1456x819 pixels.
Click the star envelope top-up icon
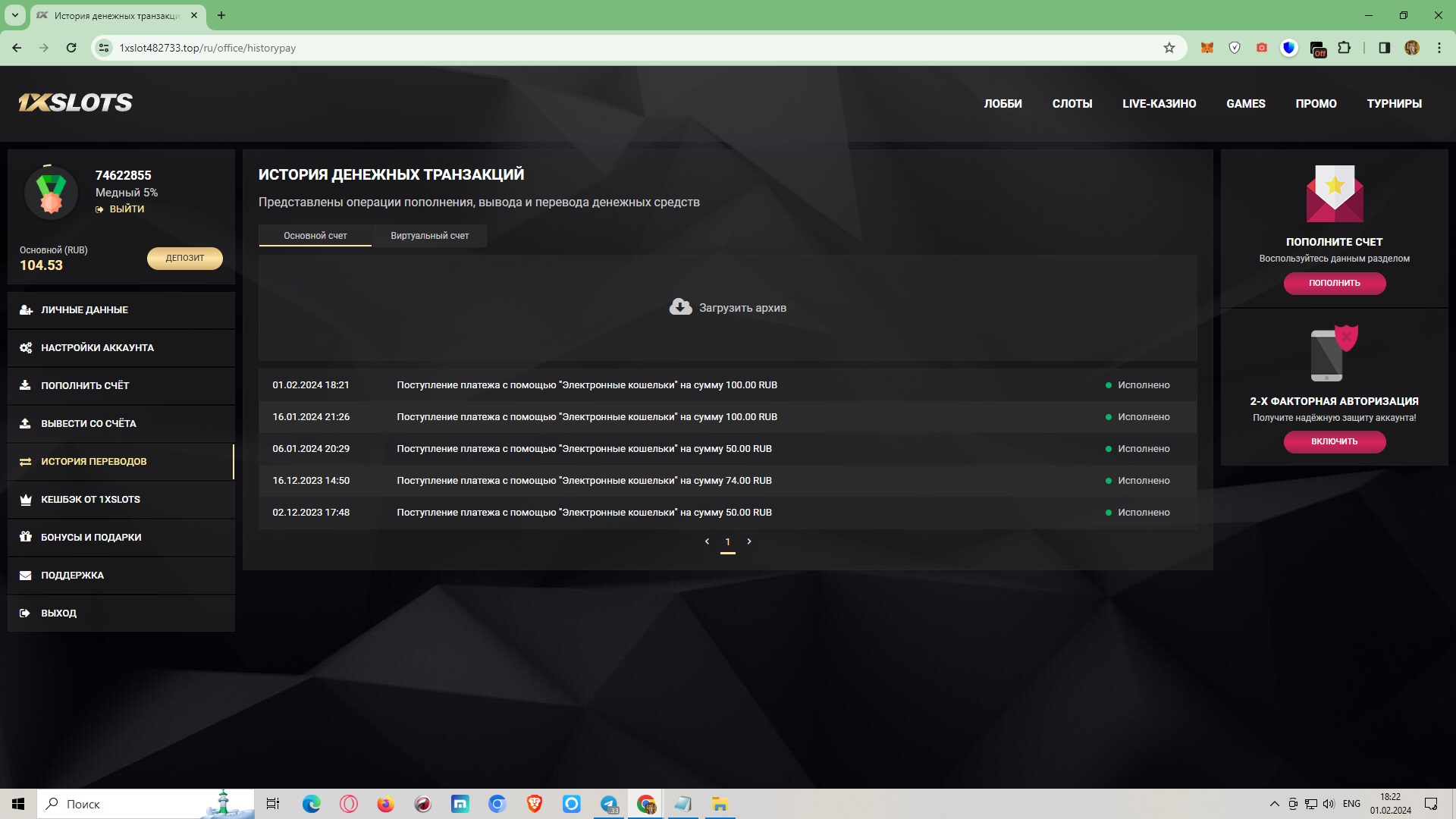click(1334, 194)
